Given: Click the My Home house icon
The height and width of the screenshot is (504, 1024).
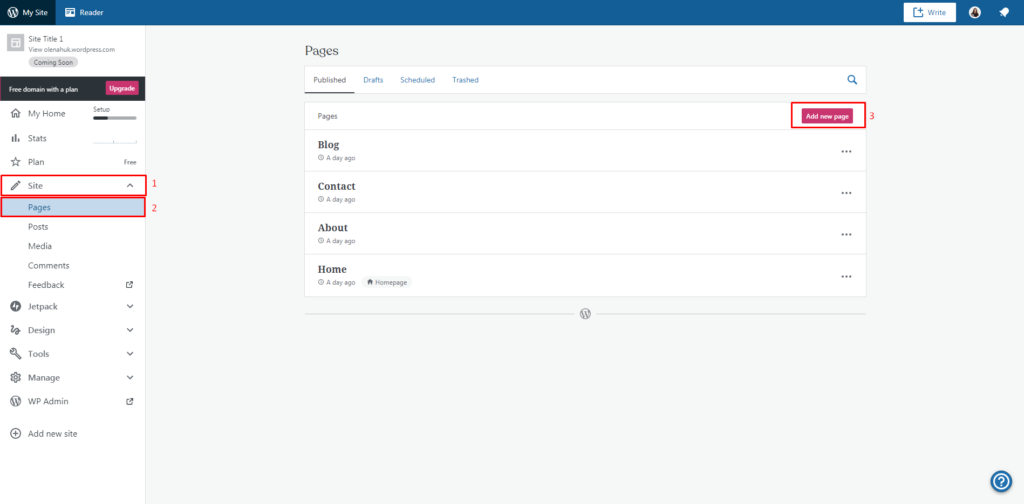Looking at the screenshot, I should pos(16,114).
